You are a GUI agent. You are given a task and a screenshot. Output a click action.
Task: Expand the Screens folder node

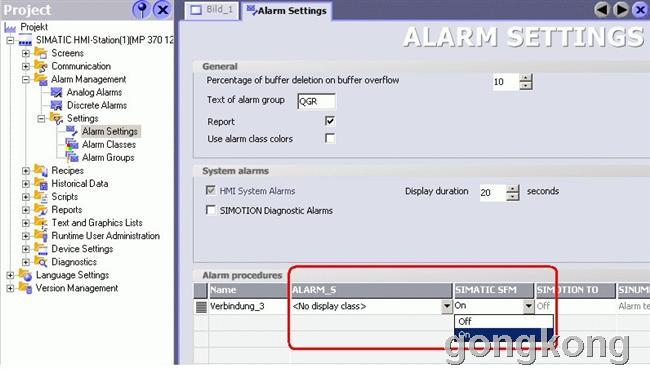26,53
